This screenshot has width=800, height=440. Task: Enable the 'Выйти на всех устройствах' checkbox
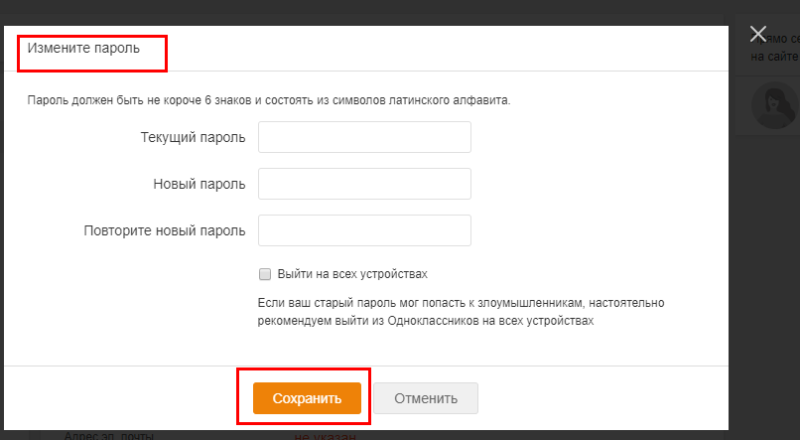pyautogui.click(x=265, y=274)
